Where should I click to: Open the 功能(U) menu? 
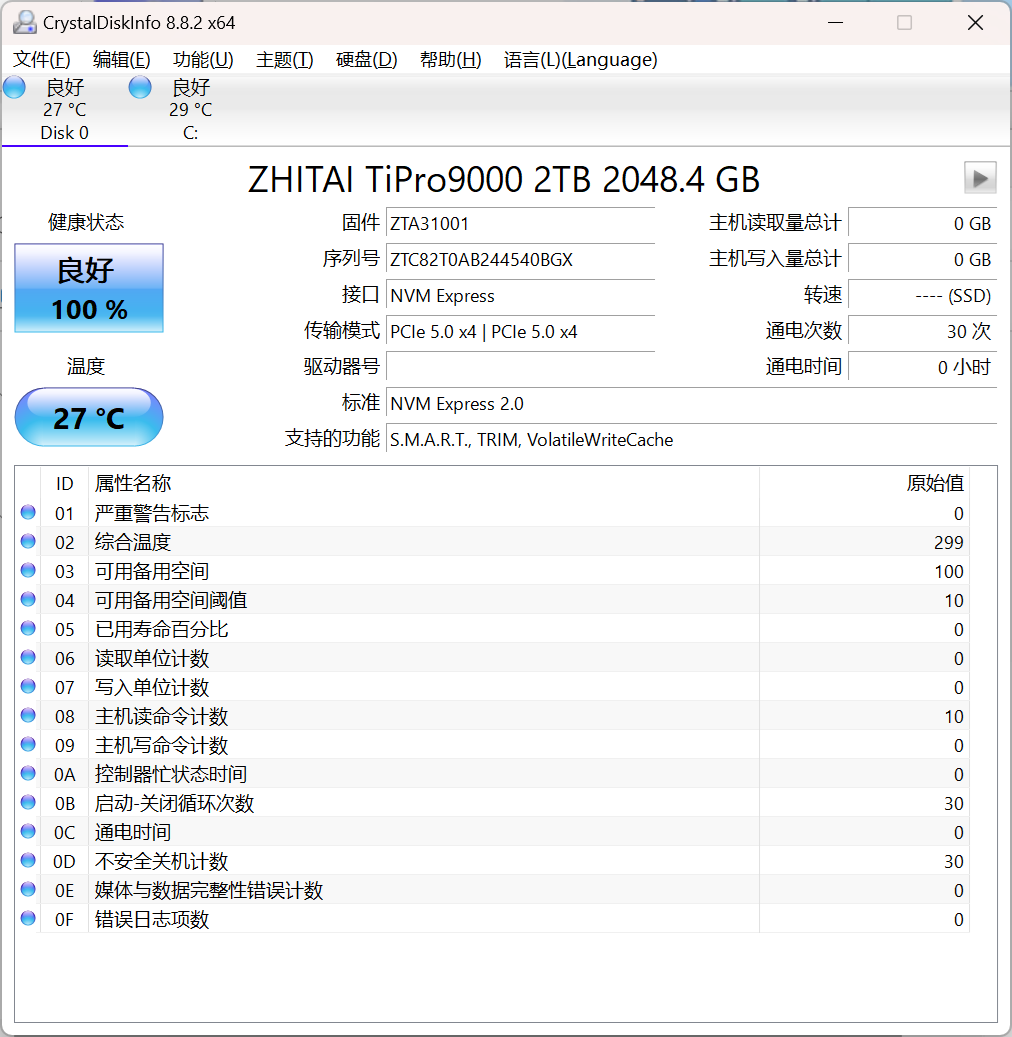(203, 60)
